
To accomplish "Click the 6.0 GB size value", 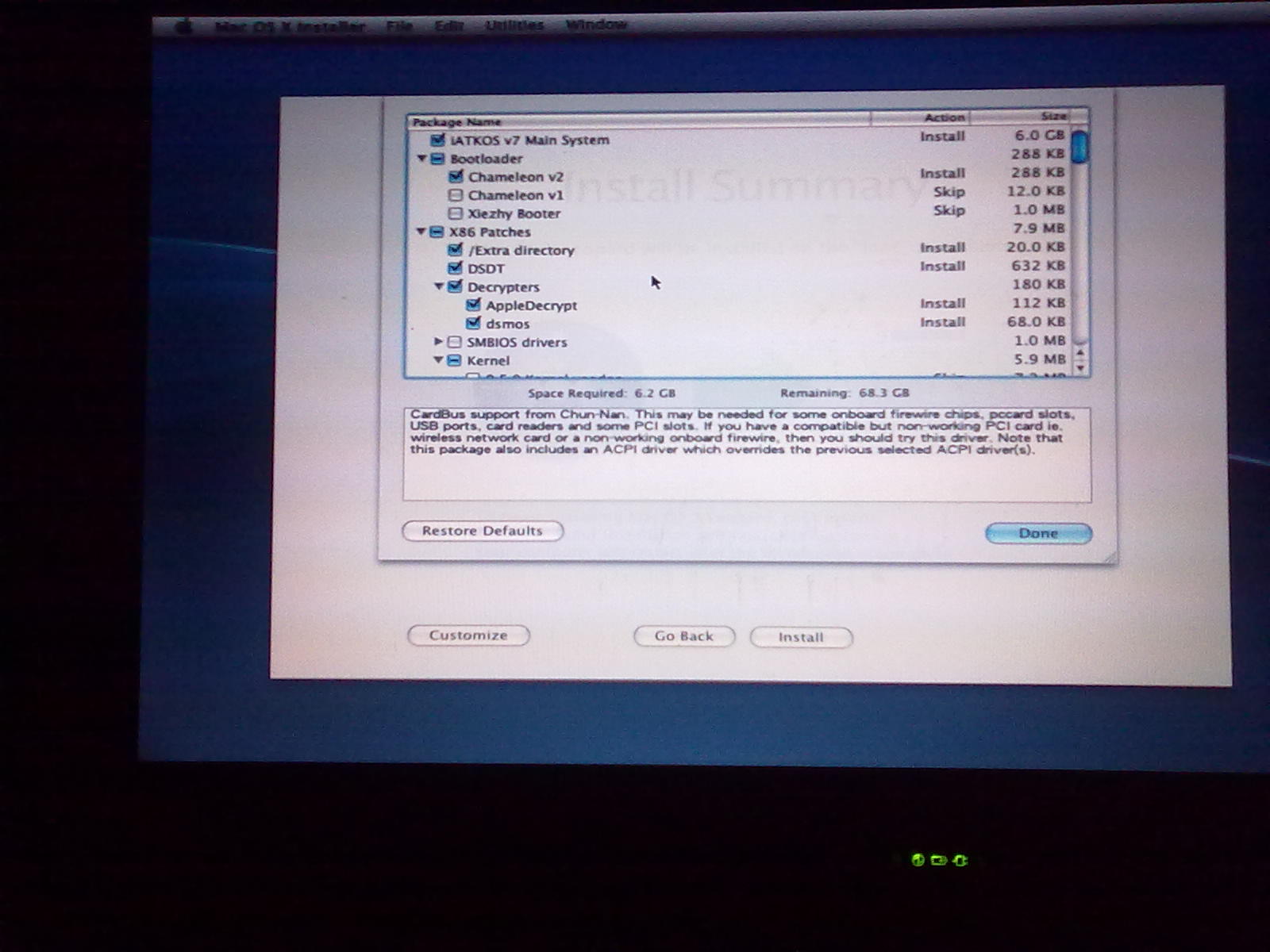I will [1040, 135].
